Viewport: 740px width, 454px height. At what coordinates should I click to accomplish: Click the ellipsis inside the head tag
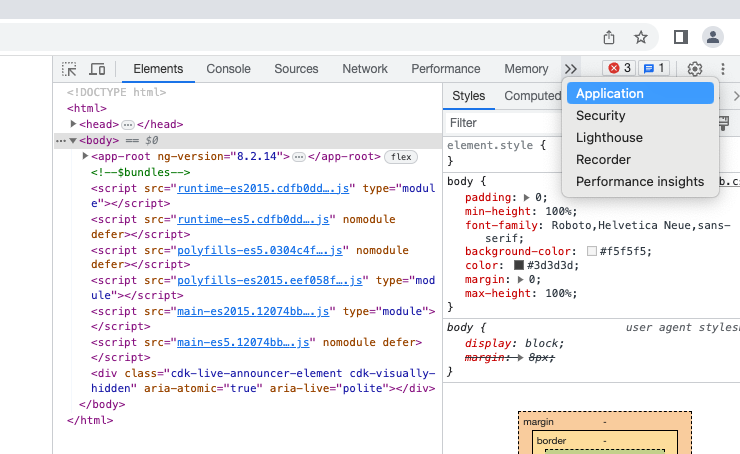pos(128,125)
